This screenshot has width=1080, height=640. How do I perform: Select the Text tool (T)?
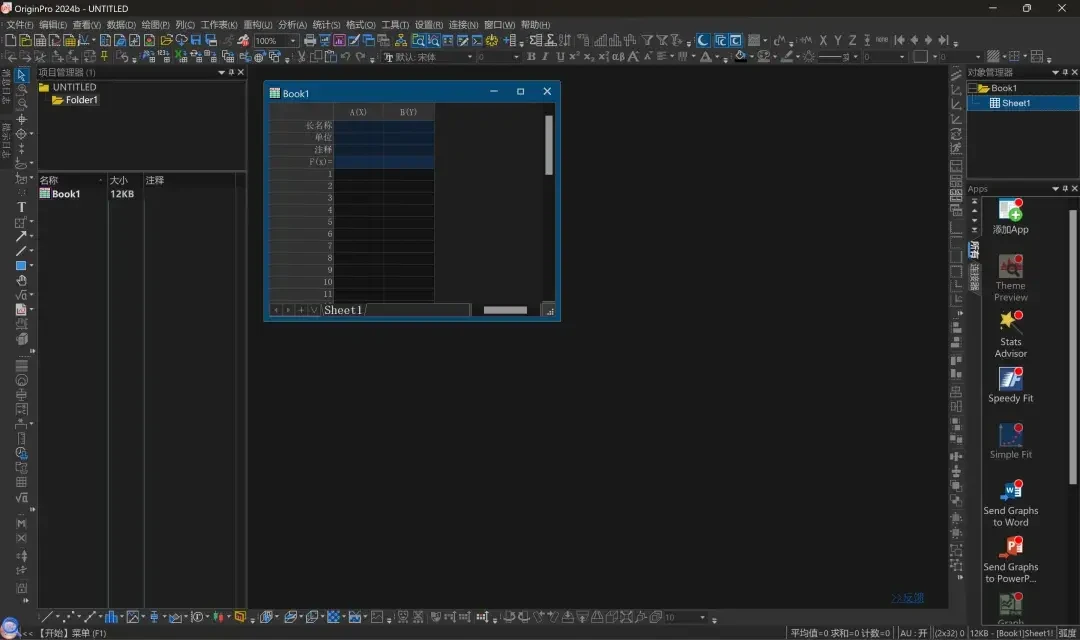point(21,207)
